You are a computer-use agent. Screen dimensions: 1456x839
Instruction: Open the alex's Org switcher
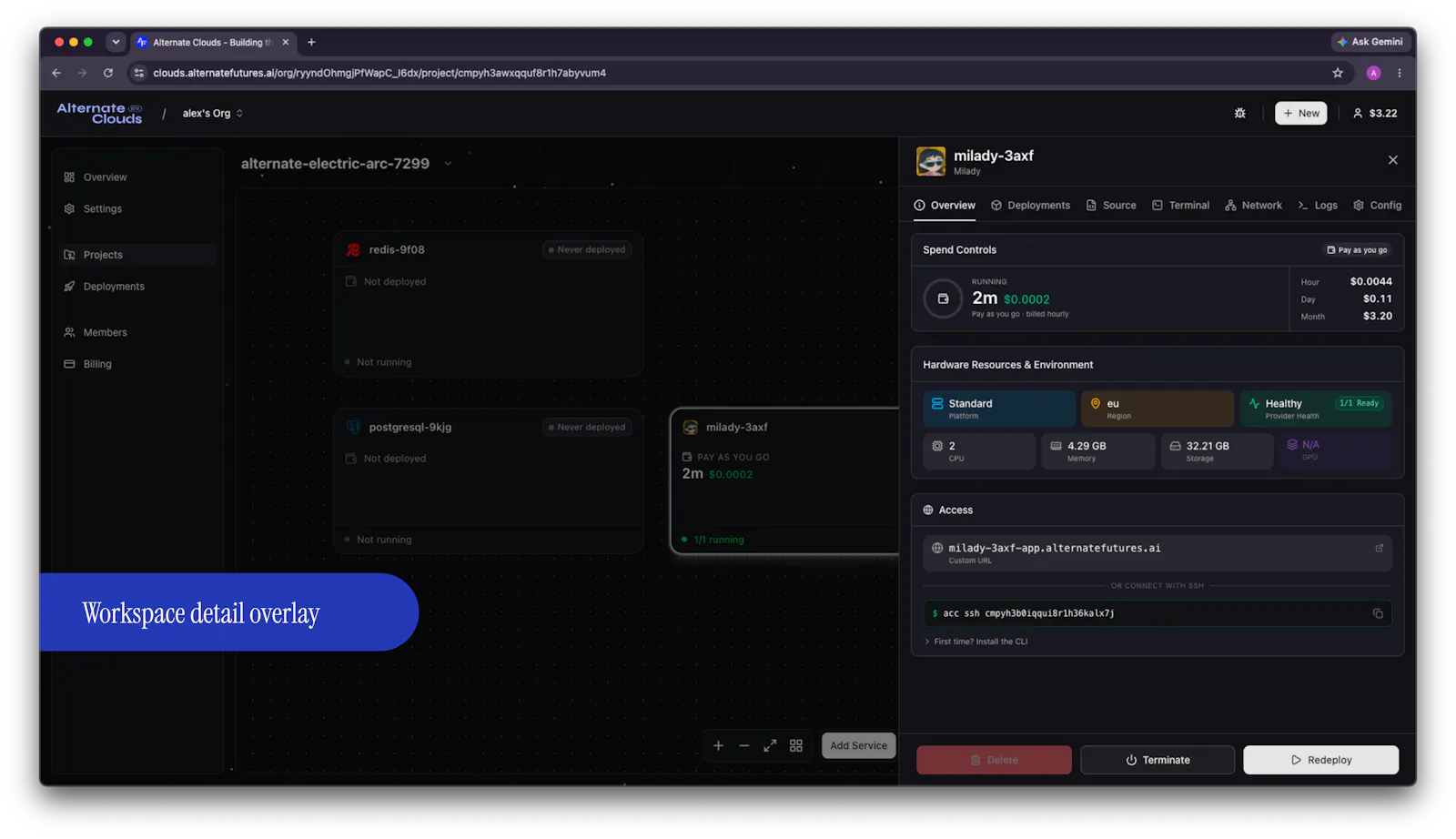(212, 114)
